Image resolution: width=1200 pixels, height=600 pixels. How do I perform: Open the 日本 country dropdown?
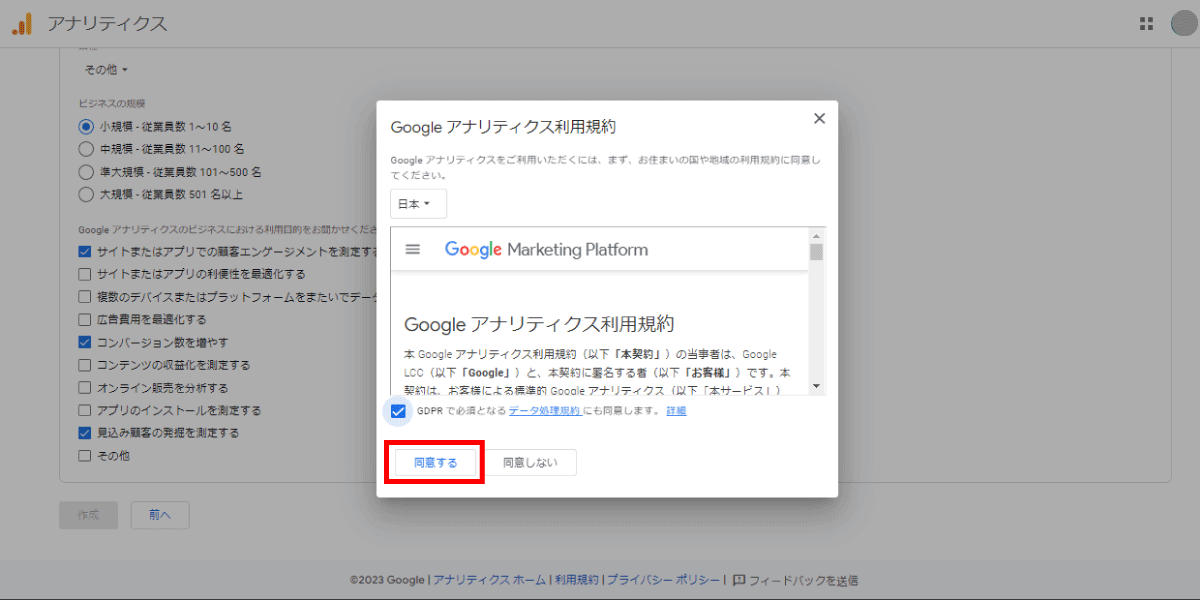[418, 204]
